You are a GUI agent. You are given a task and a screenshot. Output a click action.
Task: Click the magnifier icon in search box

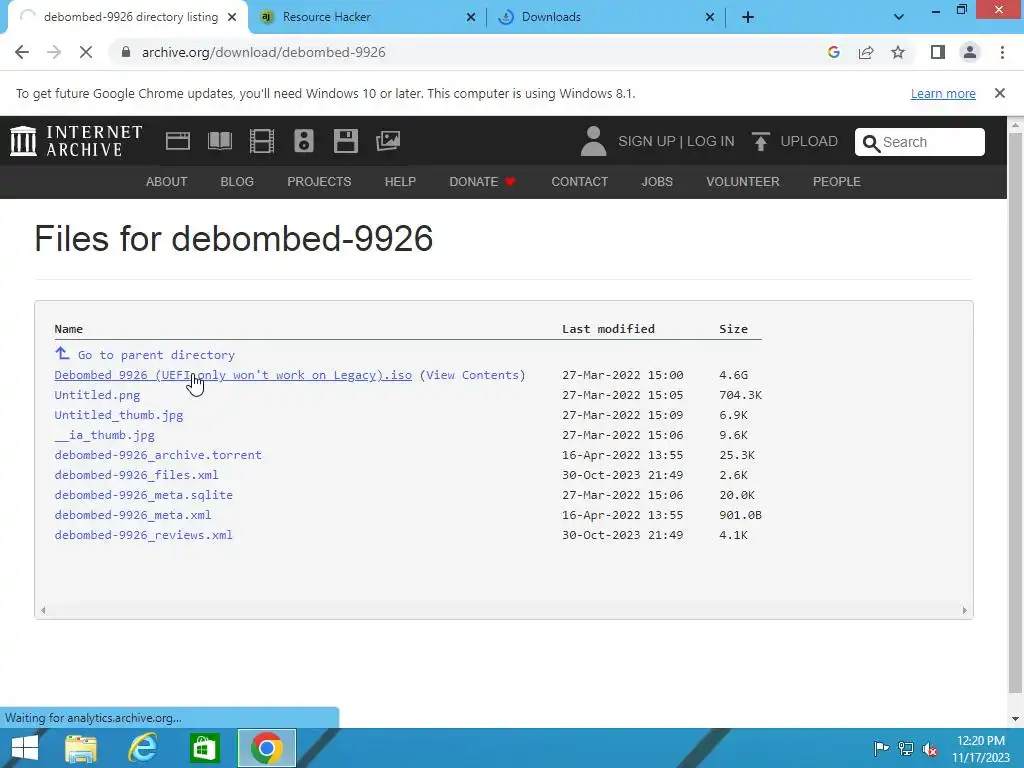click(x=871, y=143)
